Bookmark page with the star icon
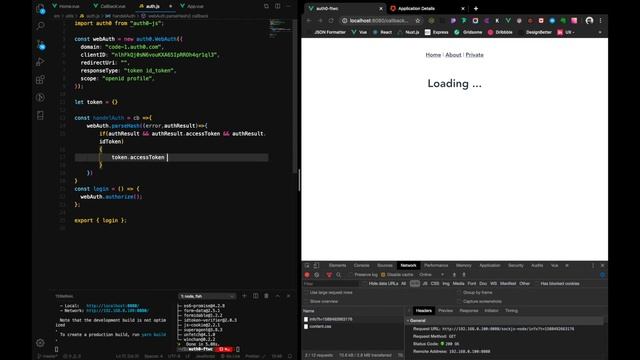This screenshot has height=360, width=640. (x=418, y=20)
